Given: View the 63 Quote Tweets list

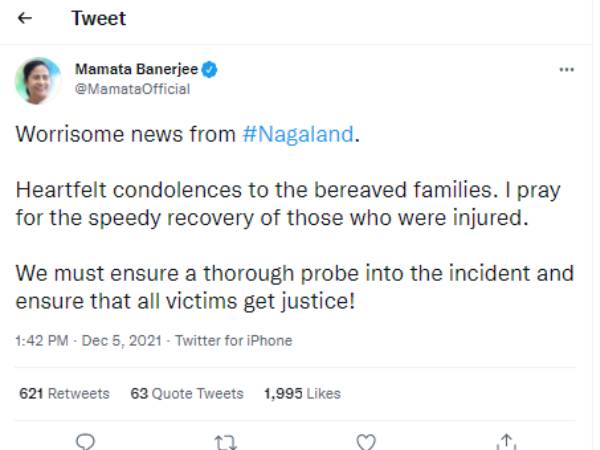Looking at the screenshot, I should pyautogui.click(x=187, y=394).
